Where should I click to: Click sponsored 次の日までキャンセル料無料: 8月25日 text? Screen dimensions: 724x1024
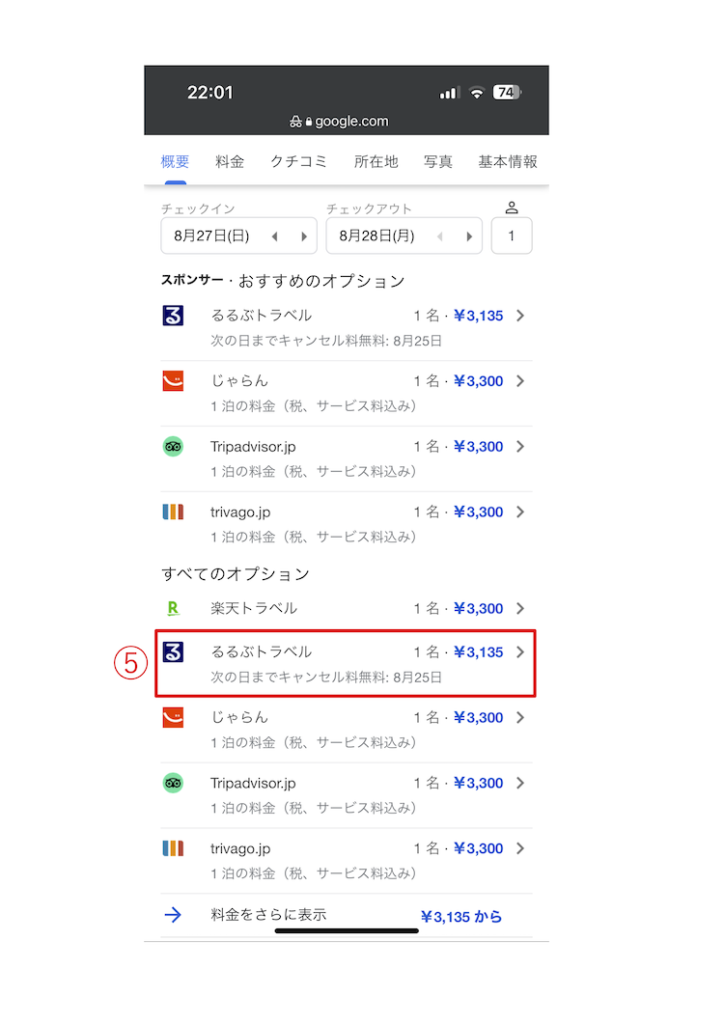click(x=326, y=341)
